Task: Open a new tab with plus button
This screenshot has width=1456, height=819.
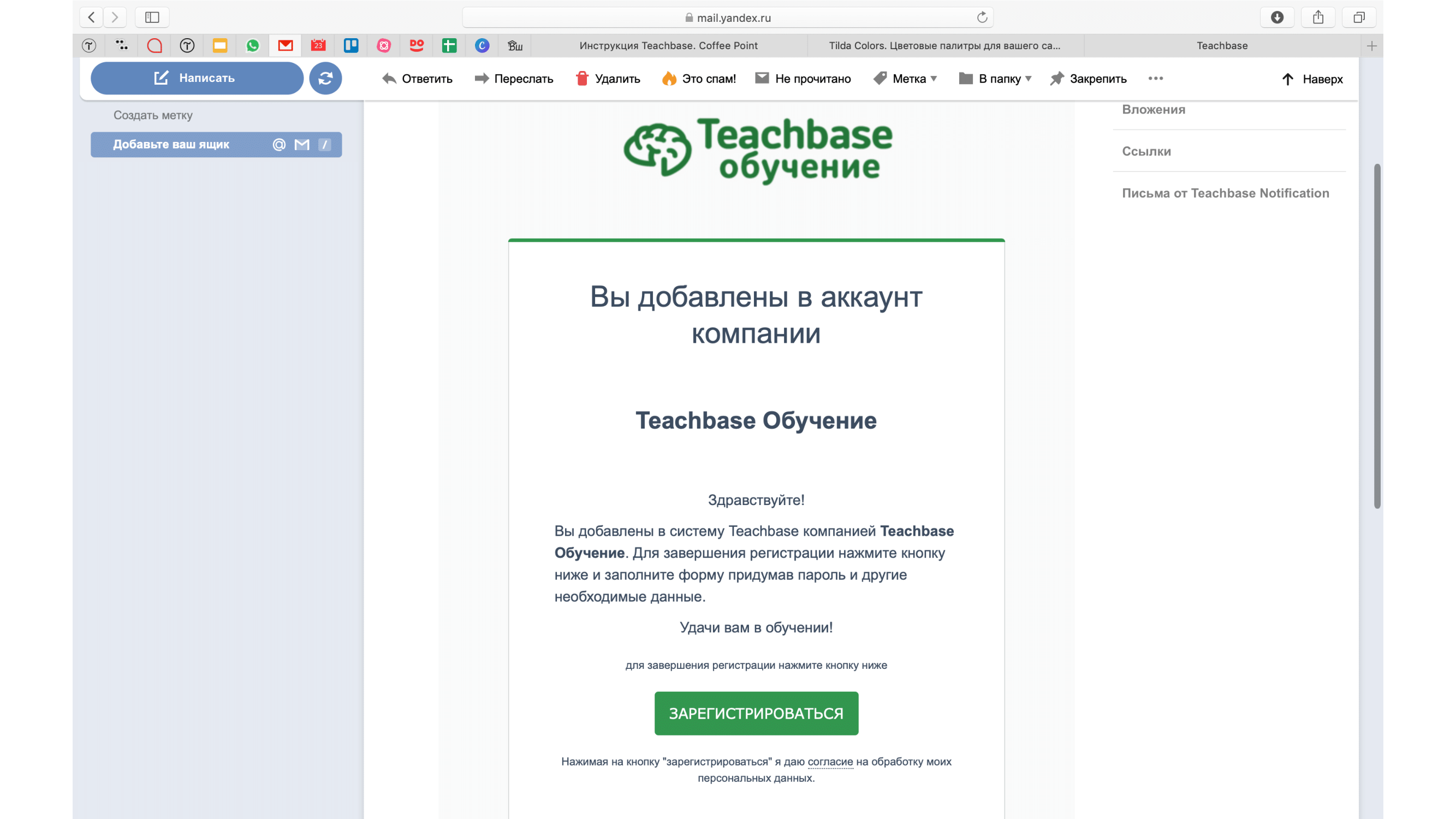Action: (1372, 46)
